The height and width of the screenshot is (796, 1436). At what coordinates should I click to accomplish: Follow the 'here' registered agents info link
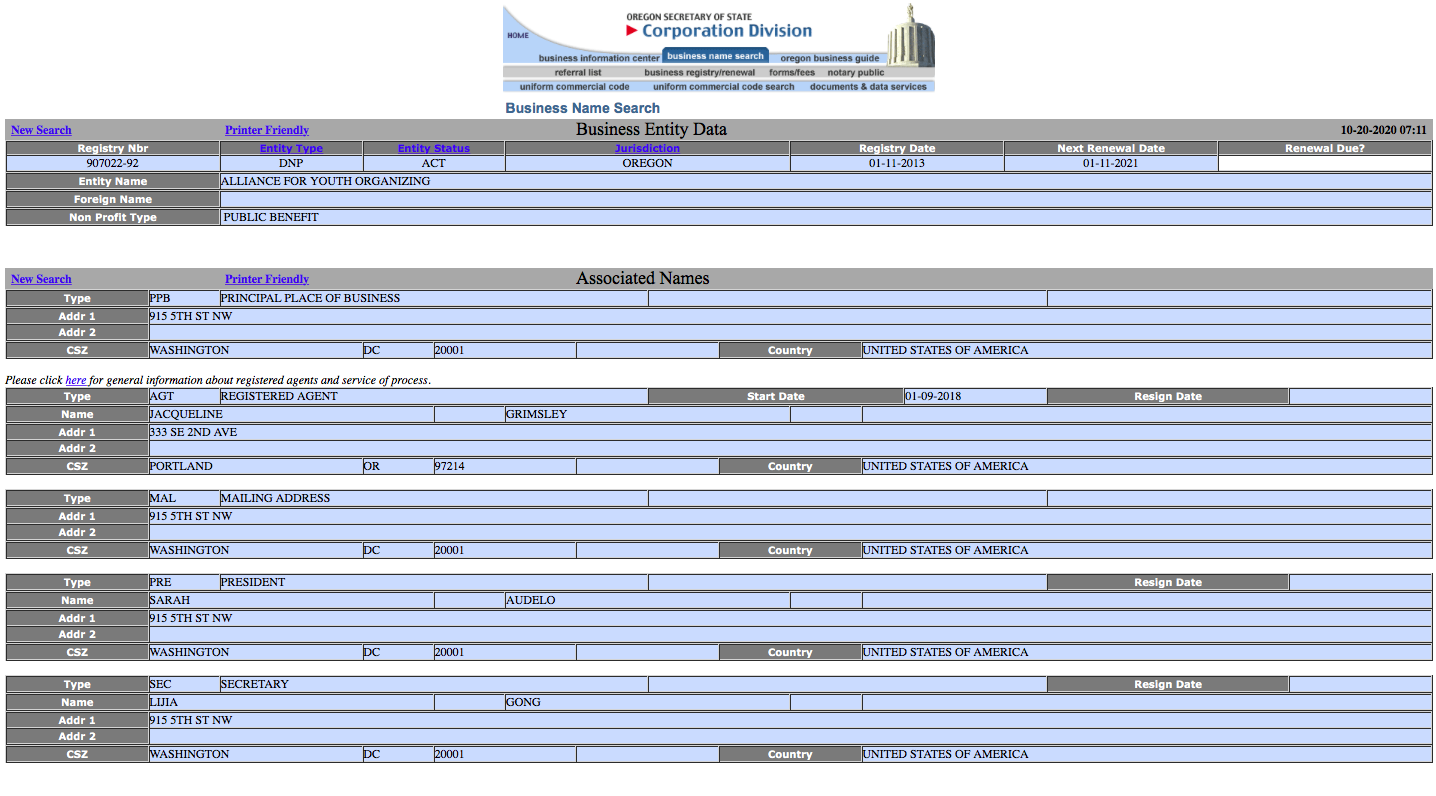tap(76, 380)
